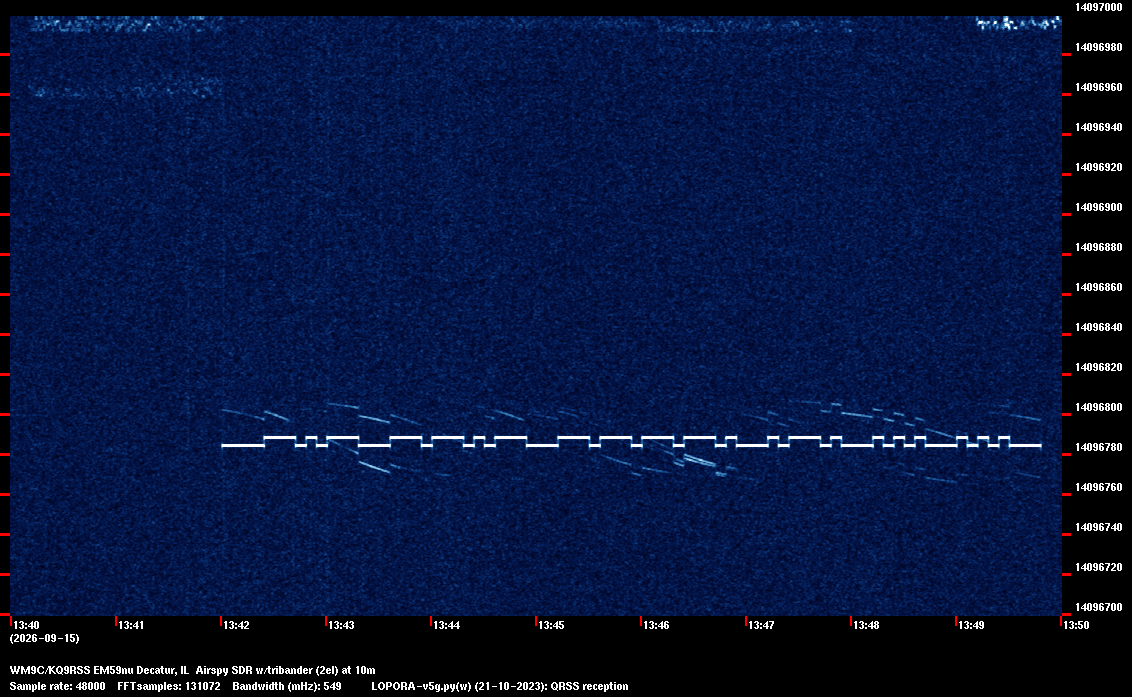The image size is (1132, 697).
Task: Click the Sample rate: 48000 text
Action: (58, 686)
